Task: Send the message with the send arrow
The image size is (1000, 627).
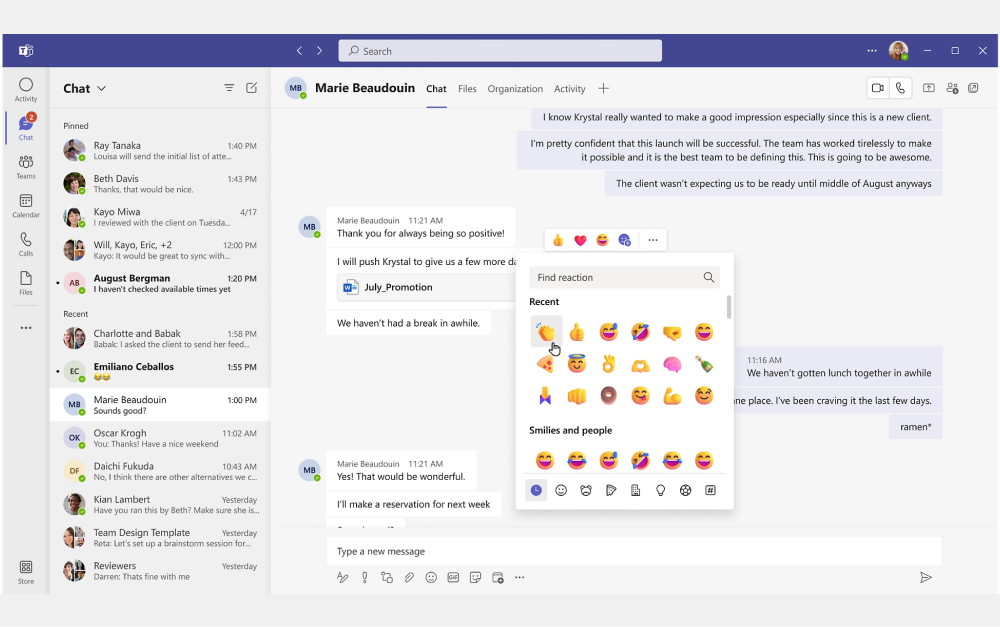Action: [926, 577]
